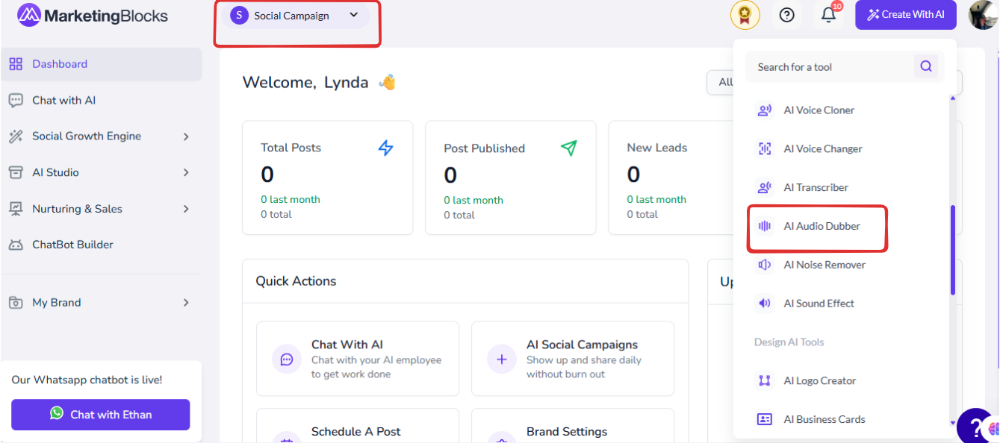Click the My Brand folder icon
The height and width of the screenshot is (443, 1000).
(x=16, y=303)
